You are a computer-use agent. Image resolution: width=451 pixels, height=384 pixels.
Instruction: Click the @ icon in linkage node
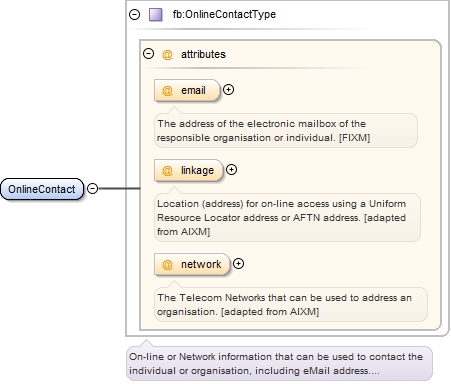[167, 170]
